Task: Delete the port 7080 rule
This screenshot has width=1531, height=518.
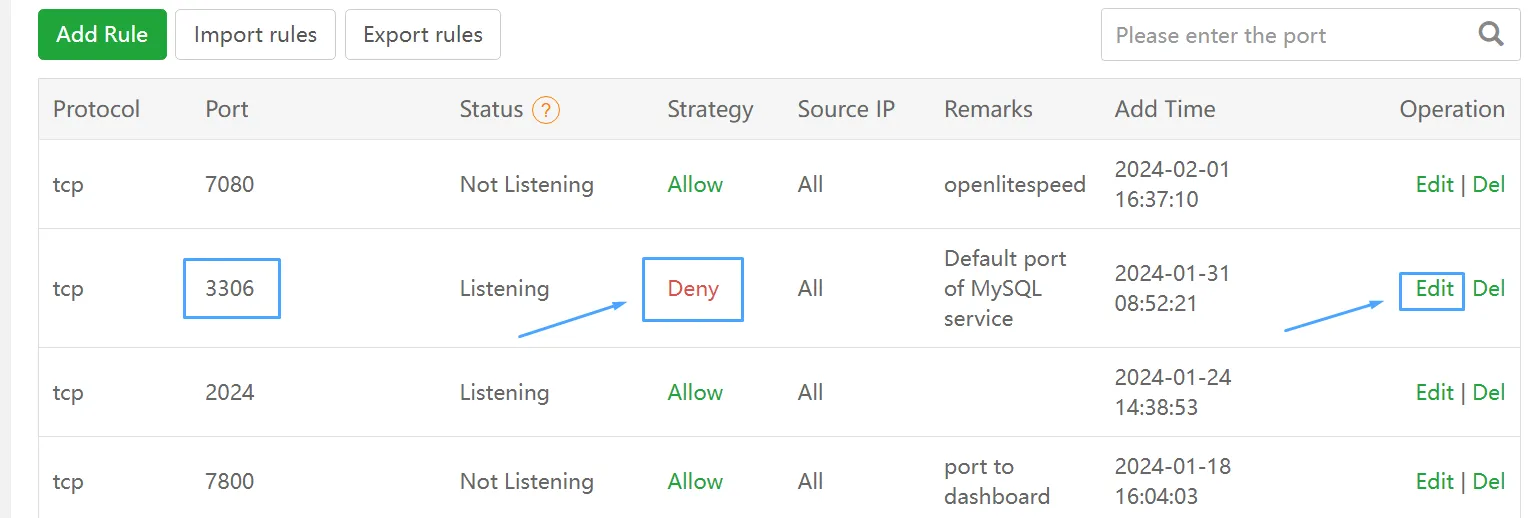Action: click(1488, 184)
